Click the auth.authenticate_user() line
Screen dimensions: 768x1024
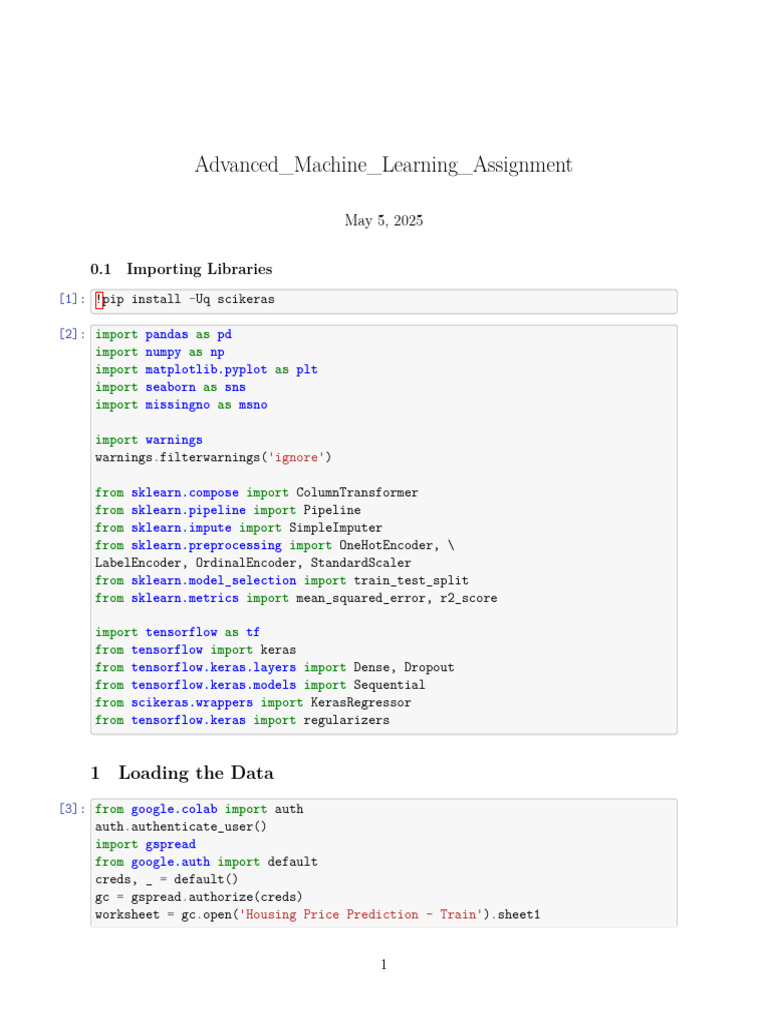coord(181,827)
